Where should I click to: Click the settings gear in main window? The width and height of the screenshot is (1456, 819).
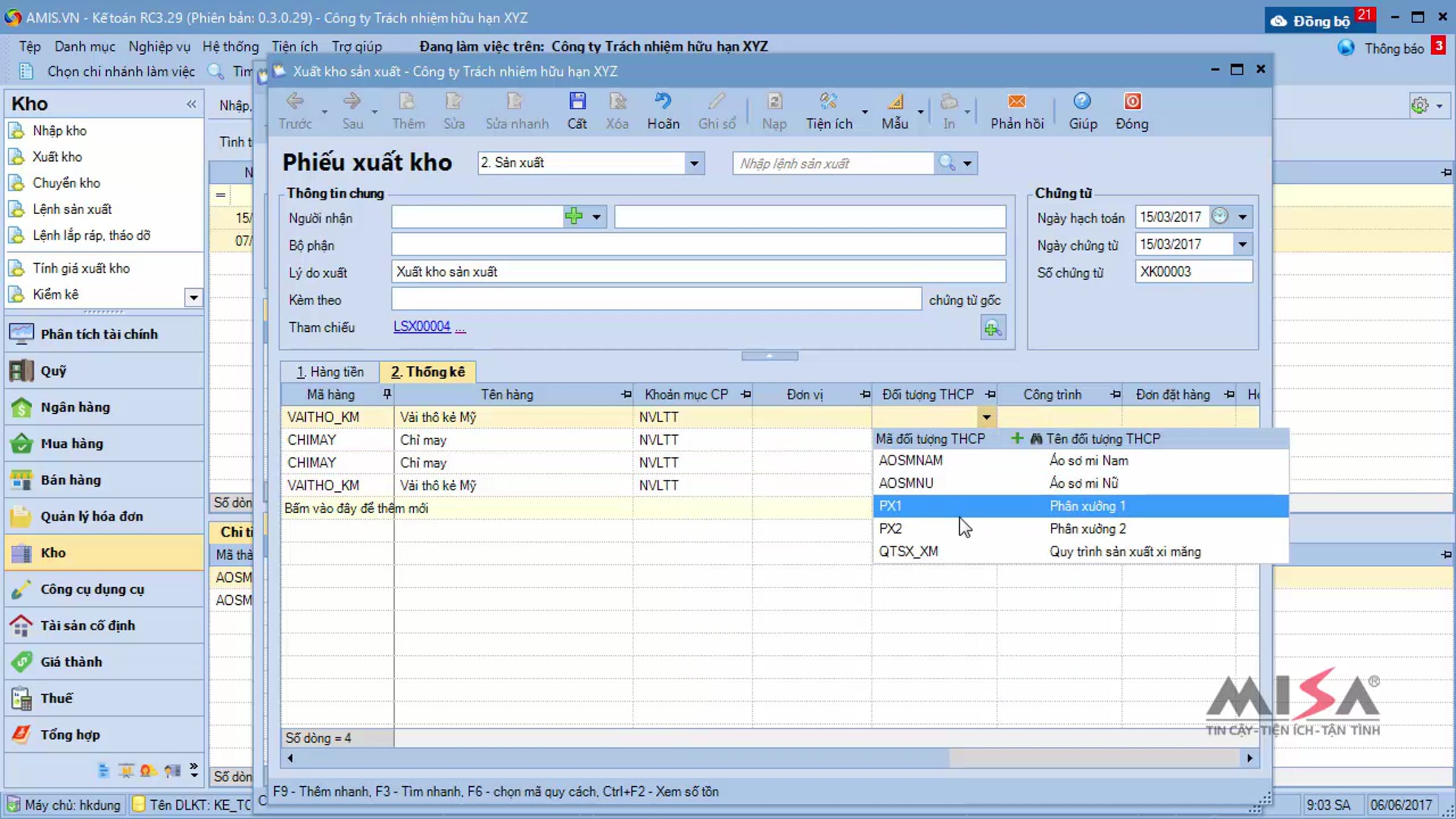(1420, 106)
